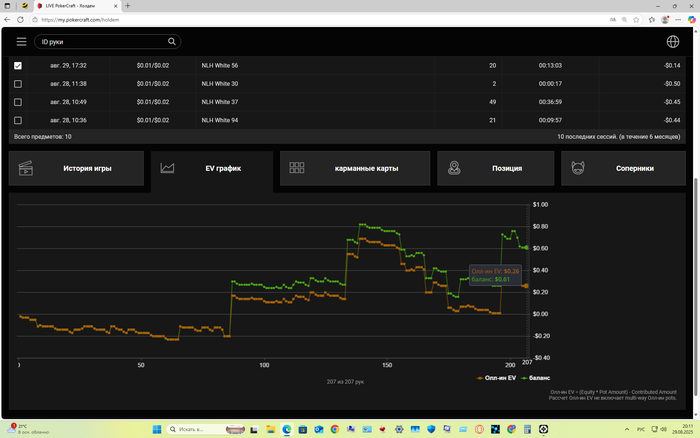This screenshot has width=700, height=438.
Task: Switch to Позиция tab
Action: point(496,168)
